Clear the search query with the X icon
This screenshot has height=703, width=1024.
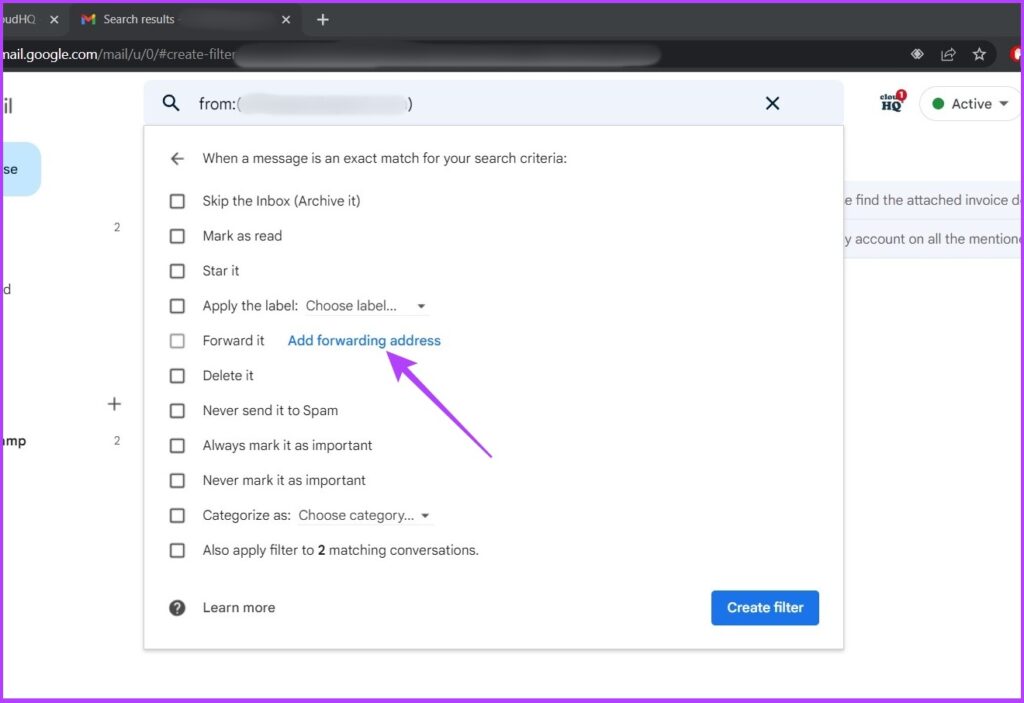(x=771, y=103)
